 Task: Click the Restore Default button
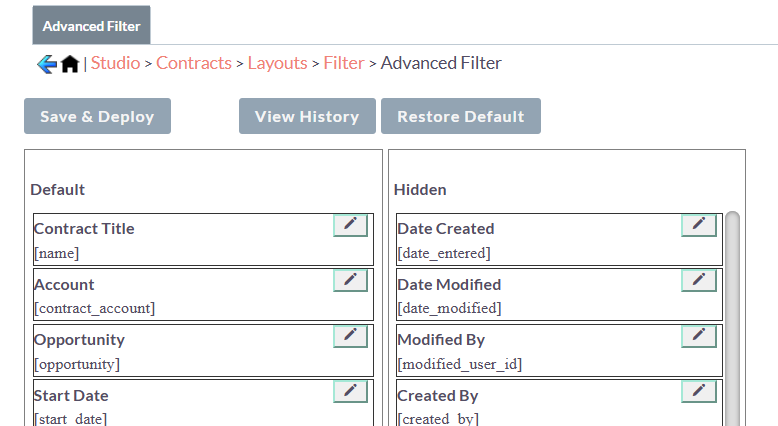tap(461, 116)
